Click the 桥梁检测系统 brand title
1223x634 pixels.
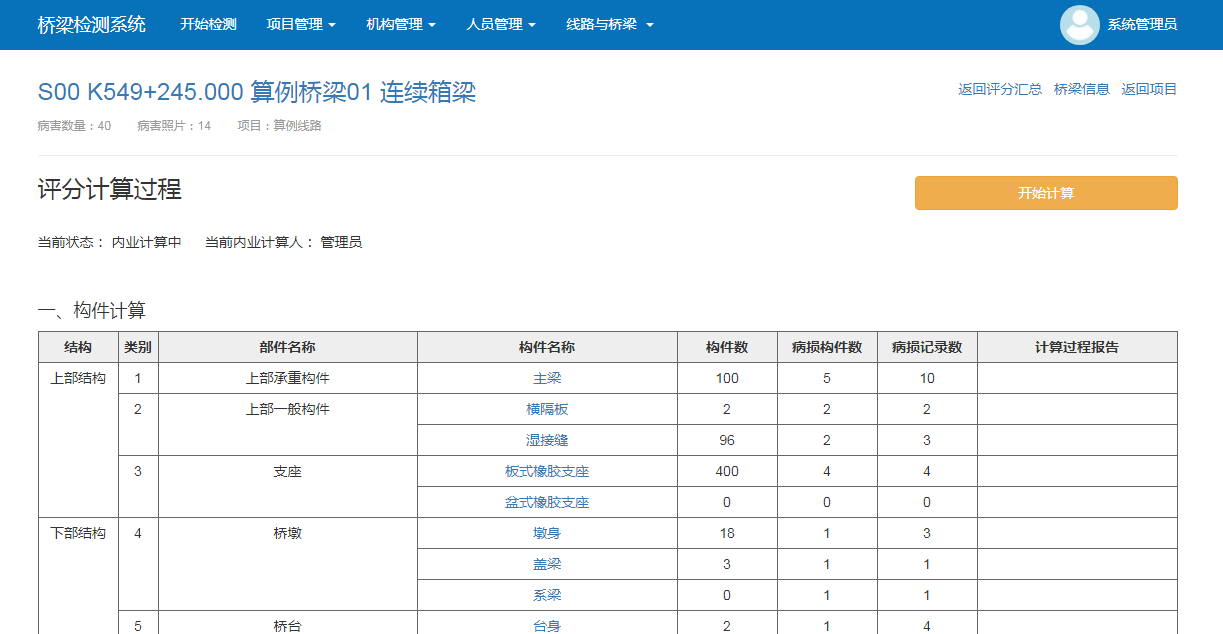92,25
